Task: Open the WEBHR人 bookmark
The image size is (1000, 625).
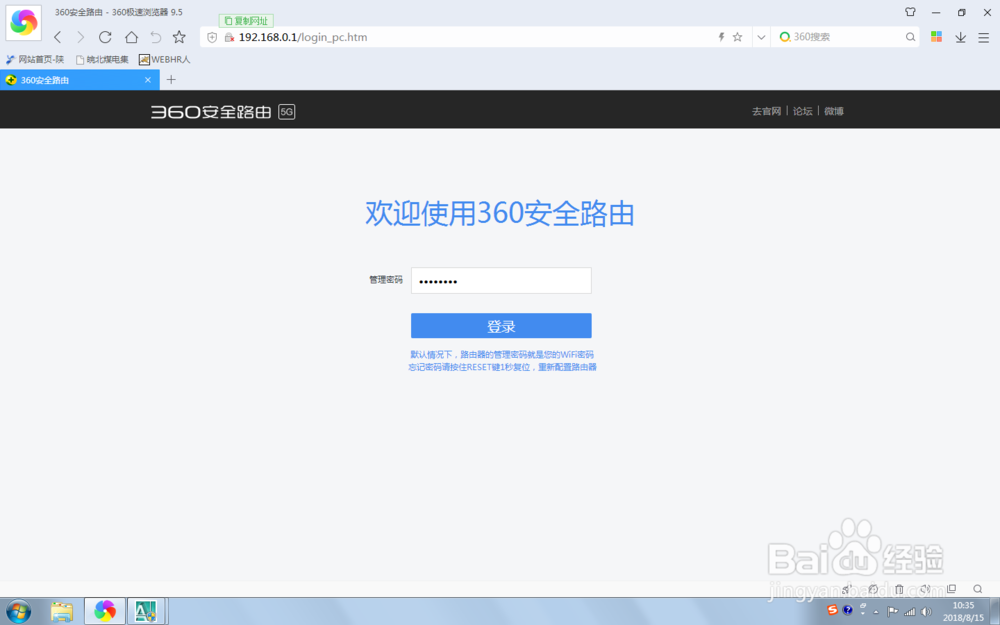Action: [x=165, y=59]
